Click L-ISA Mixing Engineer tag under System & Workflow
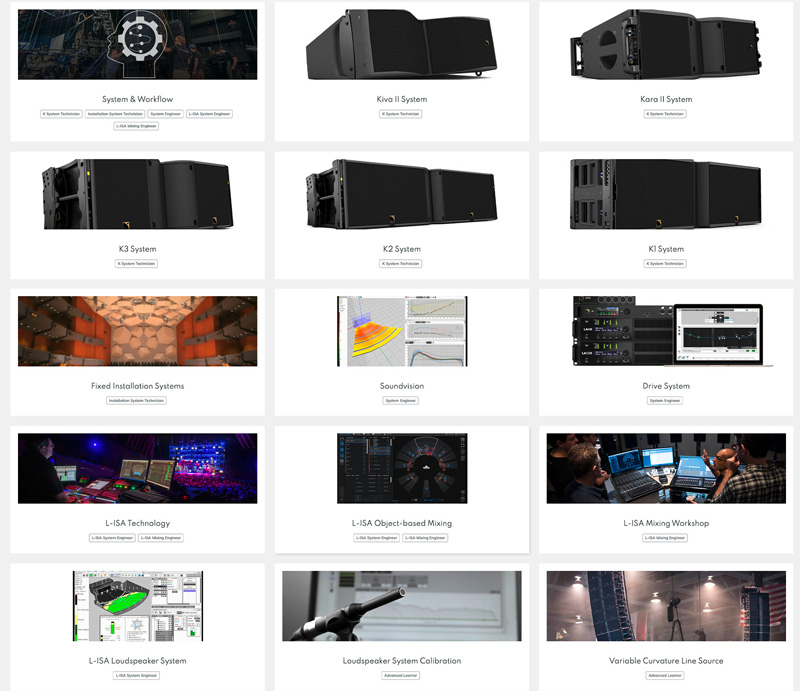 coord(136,126)
